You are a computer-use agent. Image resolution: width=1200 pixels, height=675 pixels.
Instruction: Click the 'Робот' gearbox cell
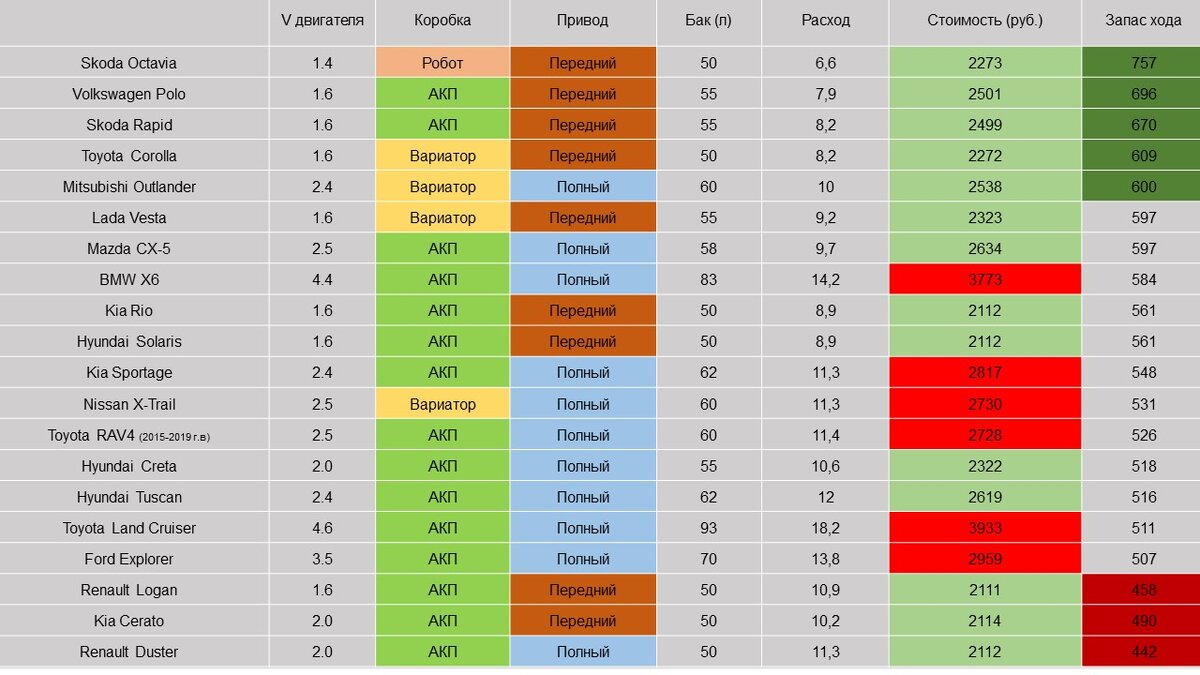point(443,63)
